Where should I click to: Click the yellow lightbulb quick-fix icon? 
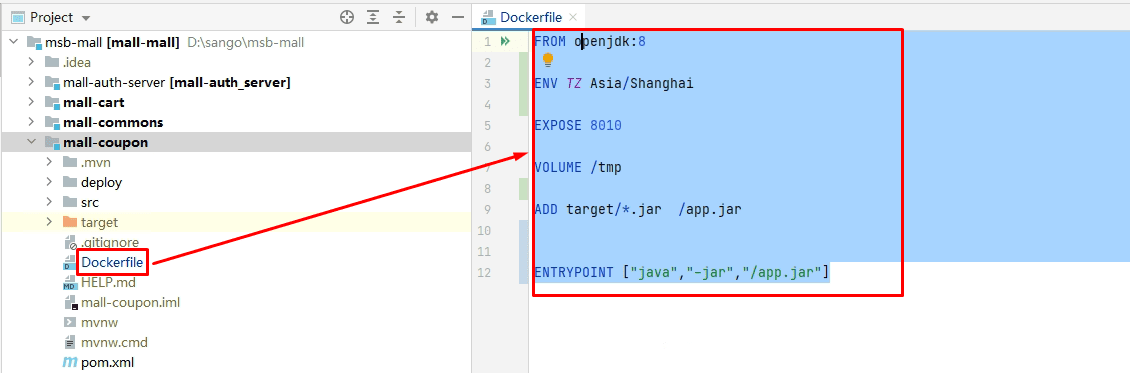[548, 60]
